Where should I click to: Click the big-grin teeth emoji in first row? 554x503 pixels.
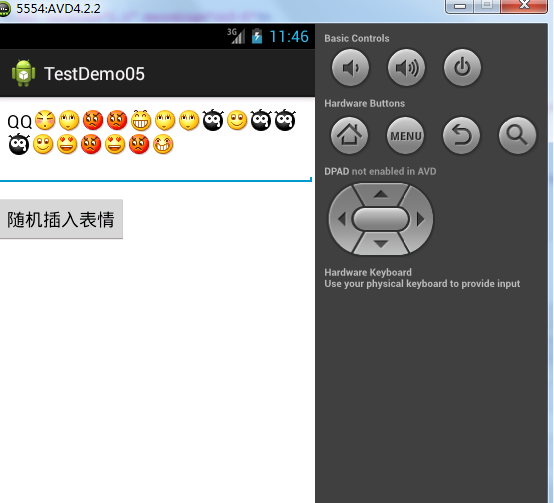[x=141, y=120]
